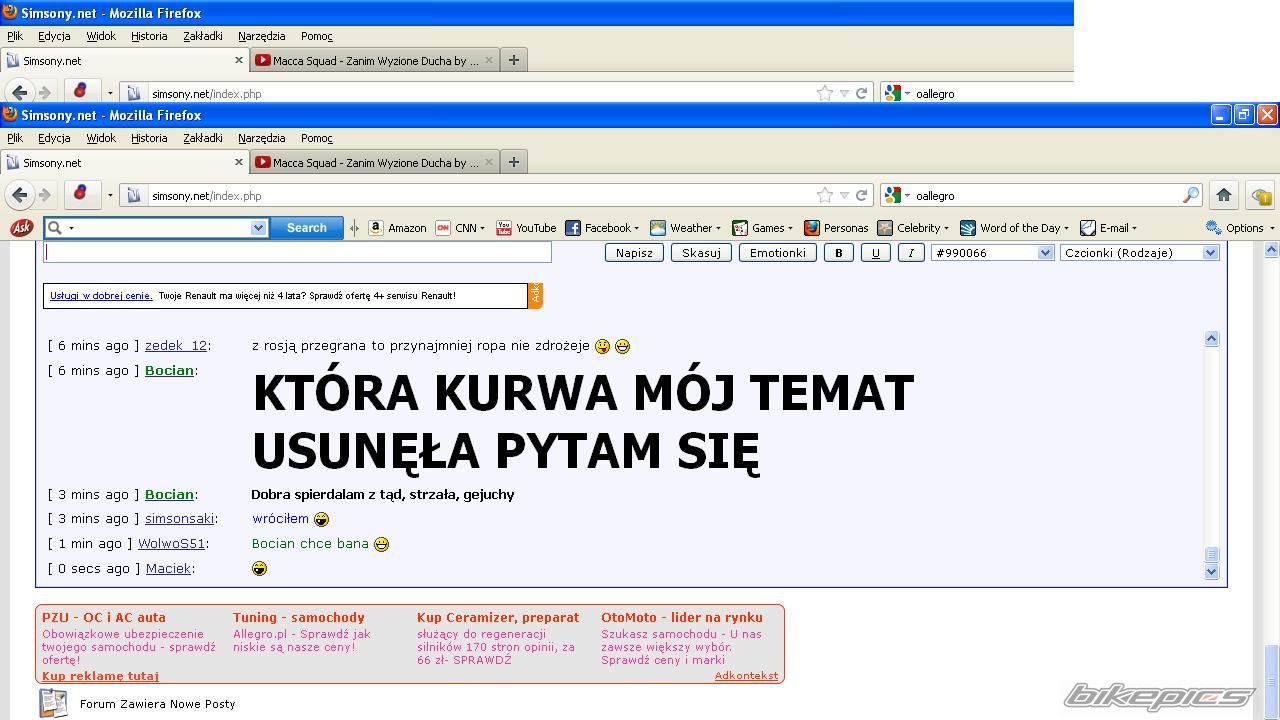Open the Amazon toolbar shortcut
This screenshot has height=720, width=1280.
tap(397, 228)
